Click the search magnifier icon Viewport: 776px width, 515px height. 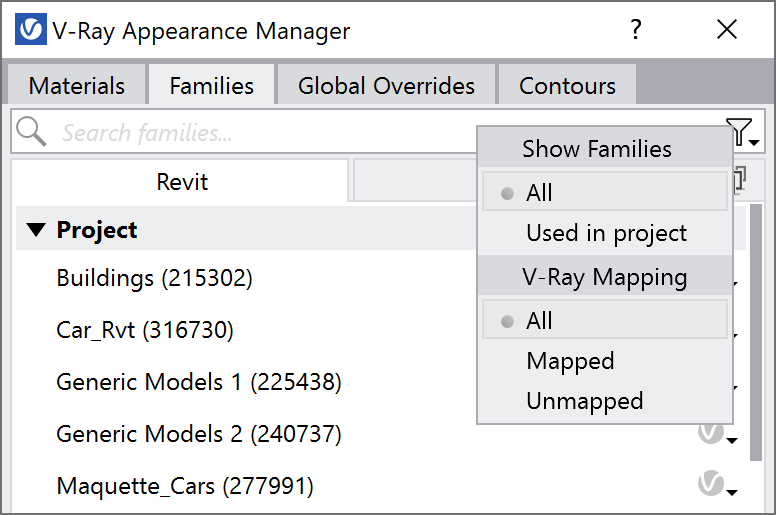31,132
